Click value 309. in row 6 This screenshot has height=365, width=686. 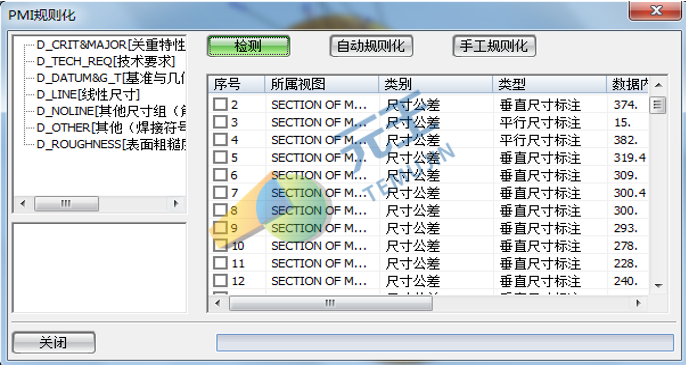click(625, 175)
